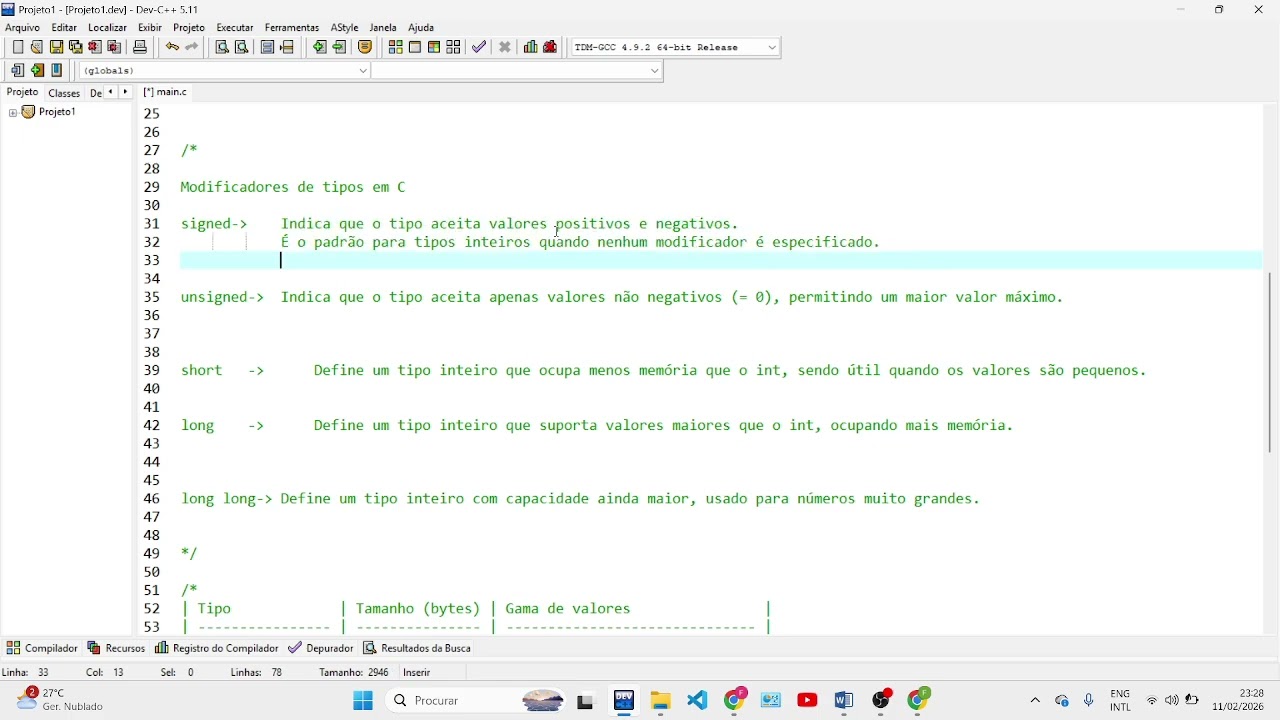Viewport: 1280px width, 720px height.
Task: Open the Compilador bottom tab
Action: point(42,648)
